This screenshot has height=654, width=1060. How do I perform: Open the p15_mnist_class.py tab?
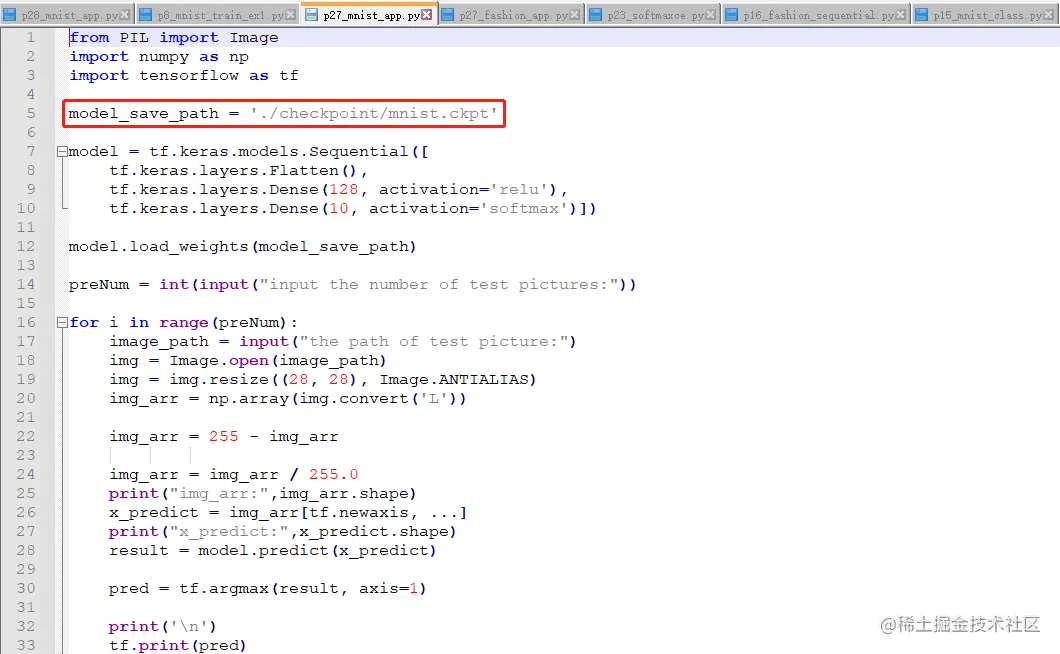986,14
